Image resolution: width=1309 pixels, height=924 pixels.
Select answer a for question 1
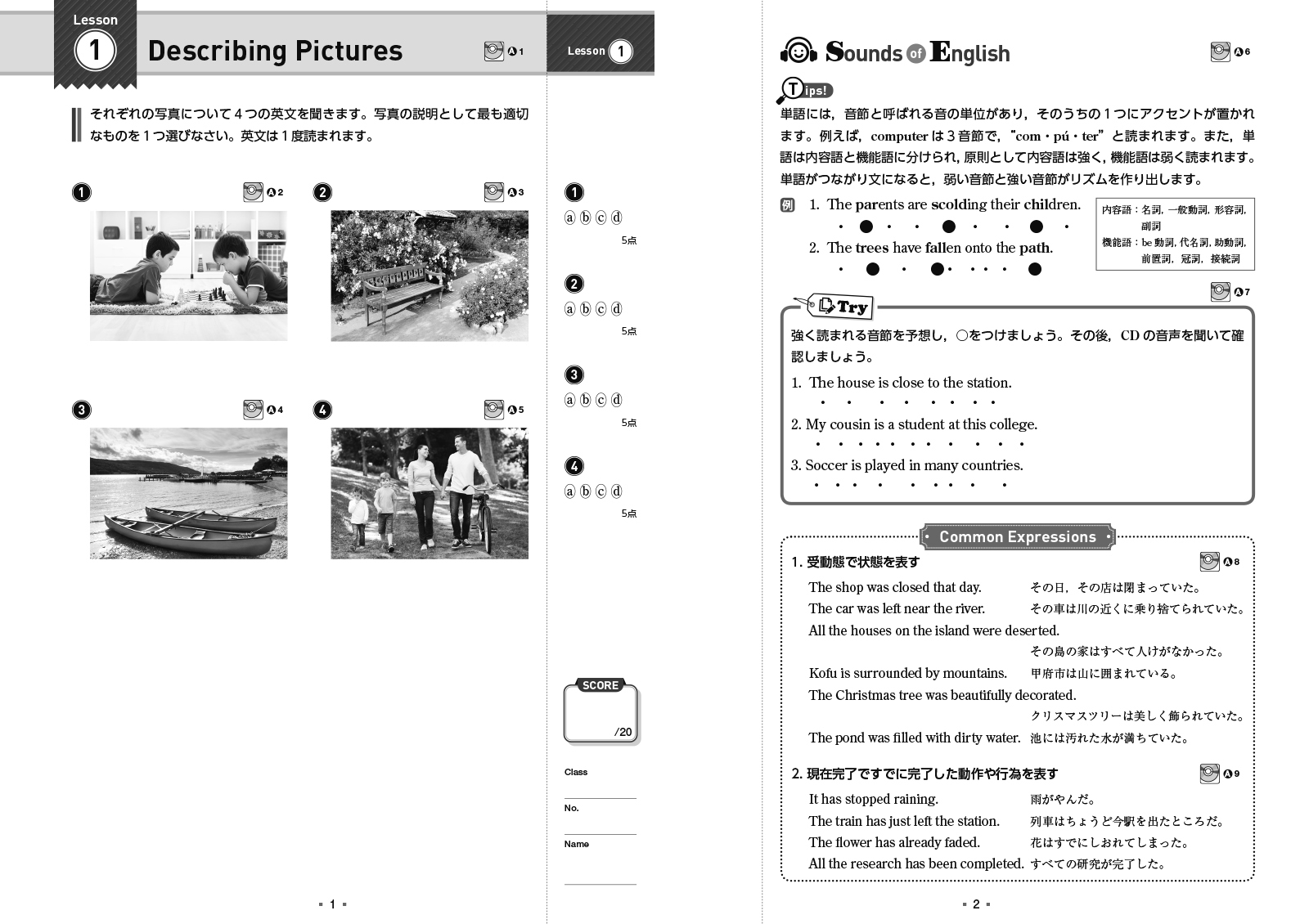(x=570, y=218)
